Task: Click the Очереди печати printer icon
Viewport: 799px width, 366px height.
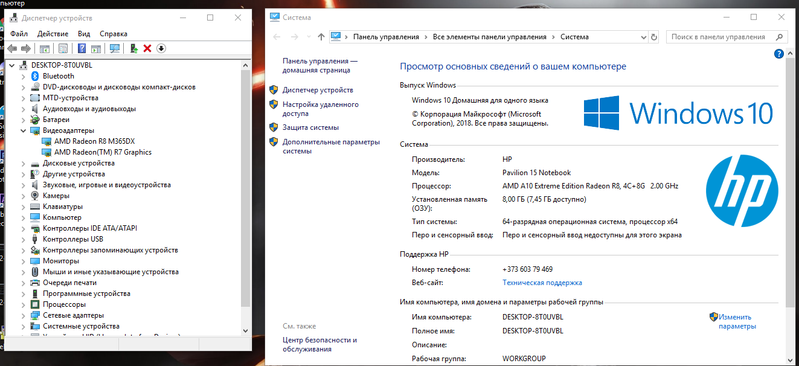Action: click(35, 282)
